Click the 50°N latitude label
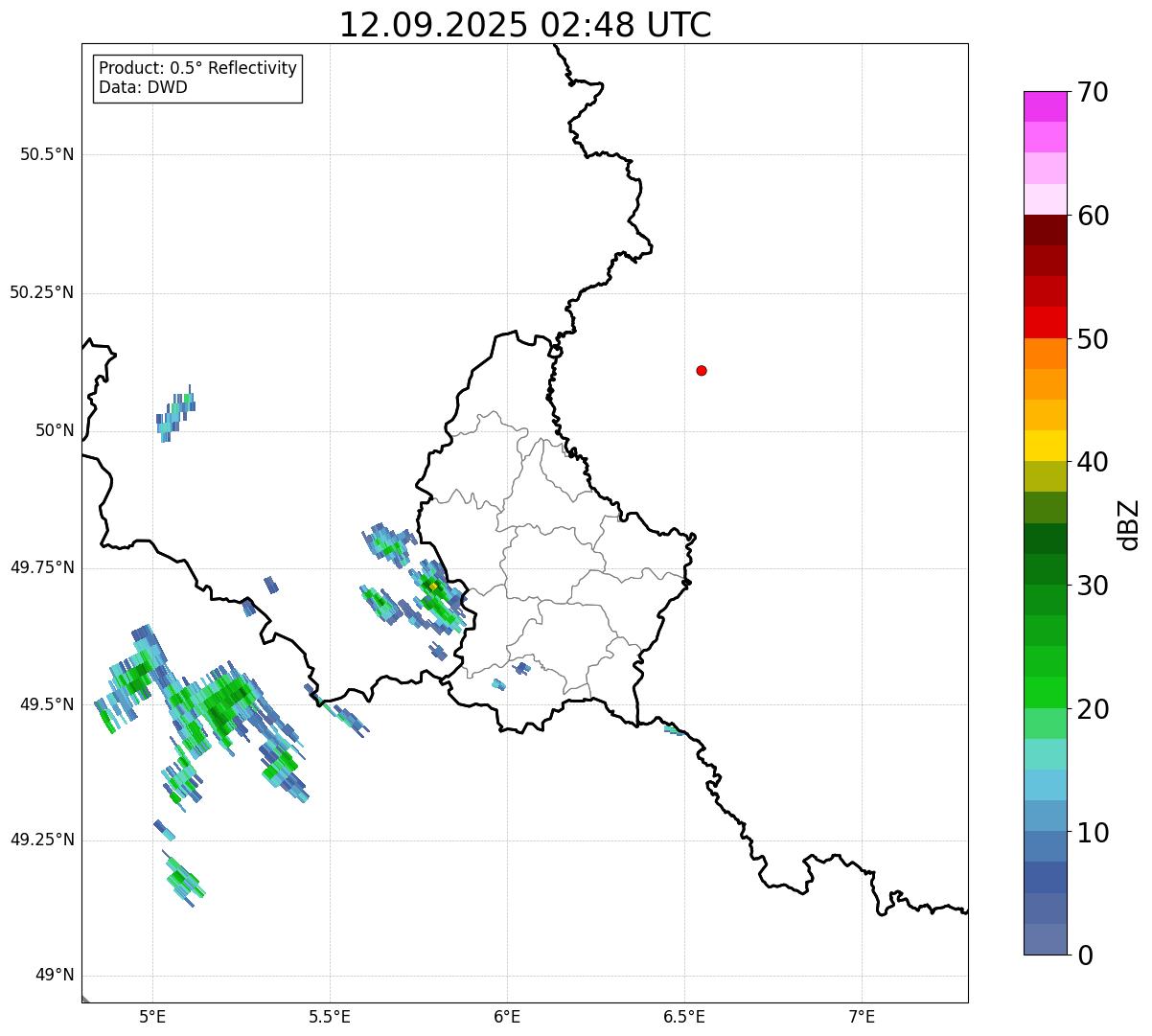The height and width of the screenshot is (1036, 1152). 56,430
